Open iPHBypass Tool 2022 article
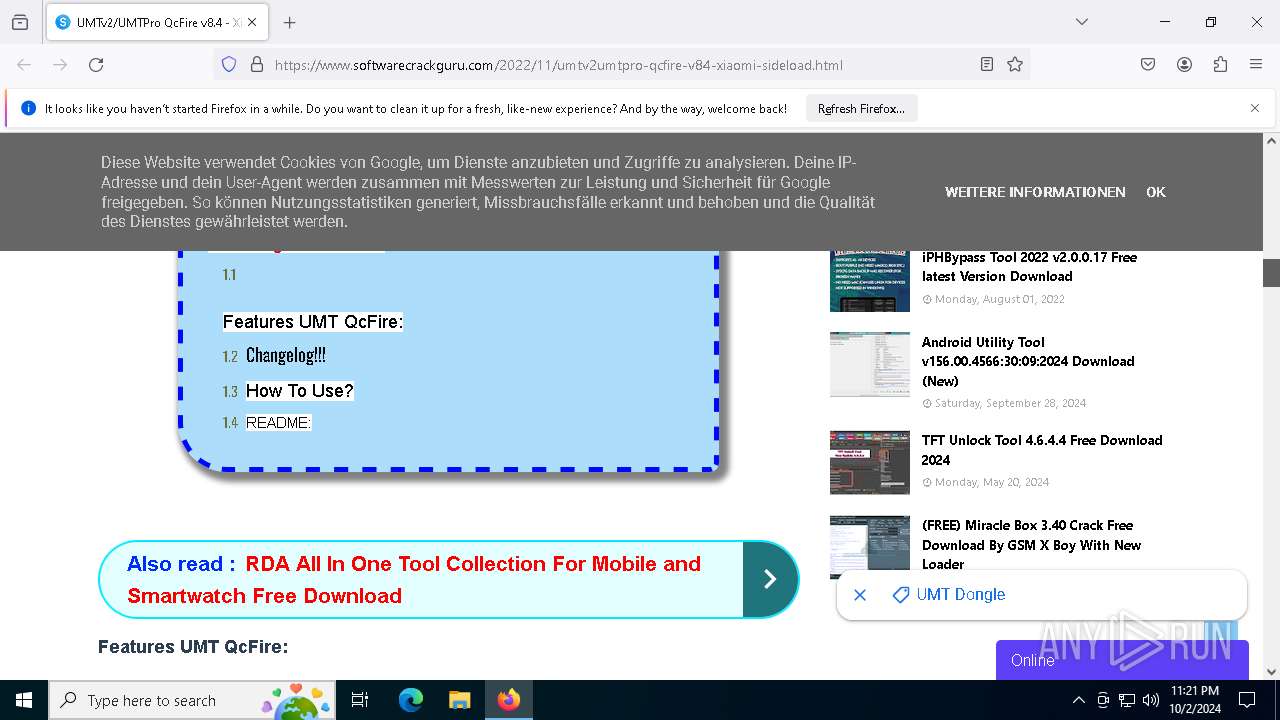Screen dimensions: 1280x720 coord(1029,267)
